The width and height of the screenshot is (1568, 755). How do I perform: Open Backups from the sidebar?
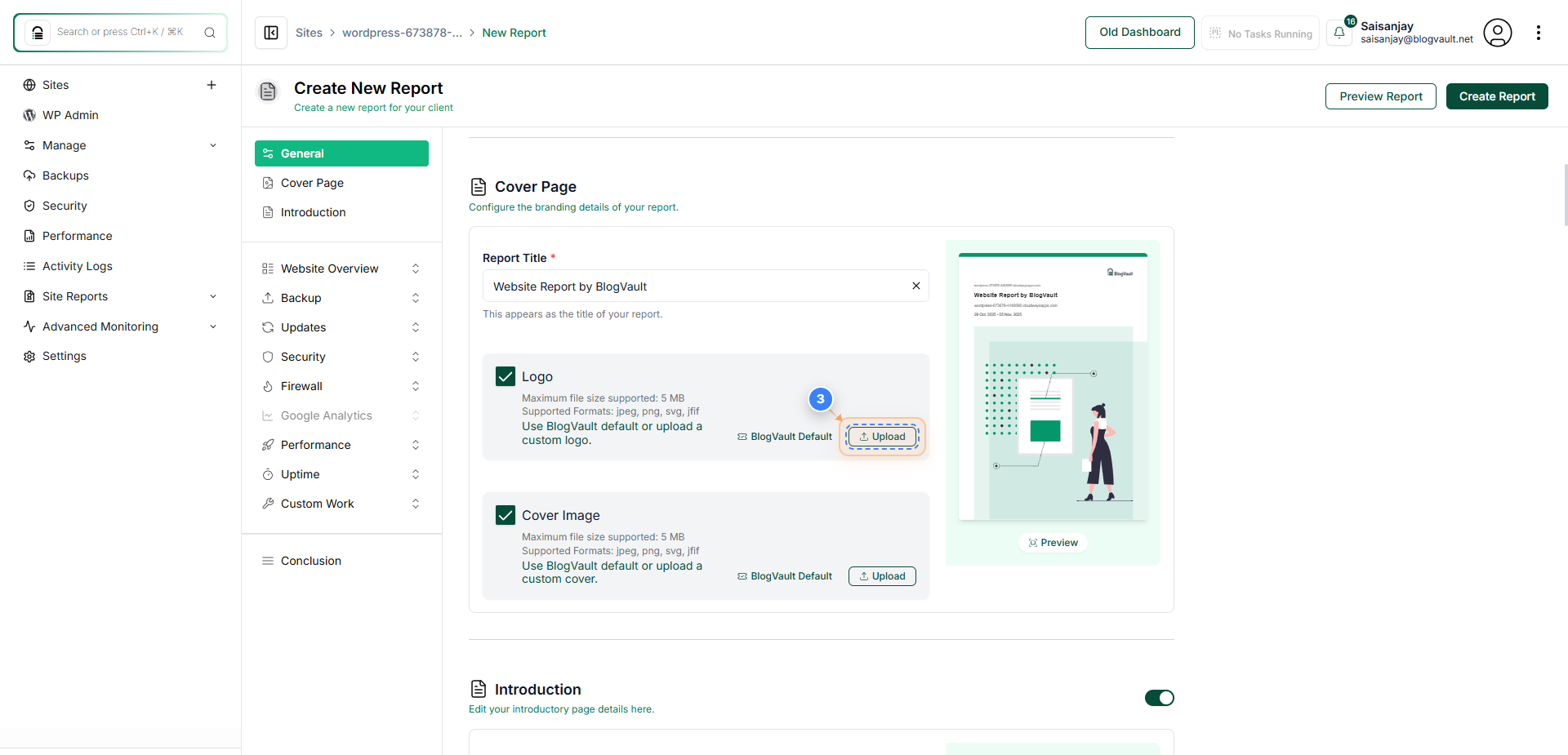click(x=65, y=175)
